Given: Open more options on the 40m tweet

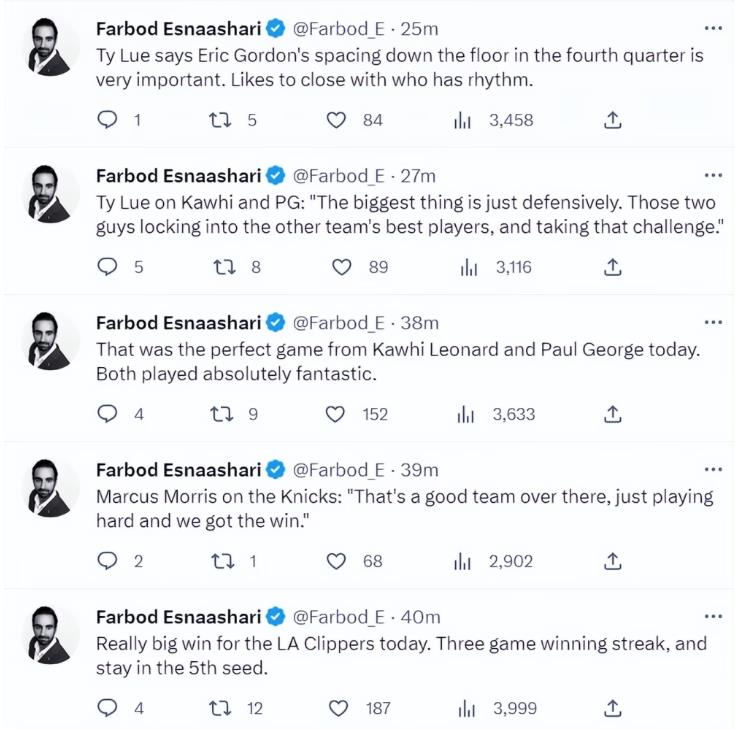Looking at the screenshot, I should point(713,616).
